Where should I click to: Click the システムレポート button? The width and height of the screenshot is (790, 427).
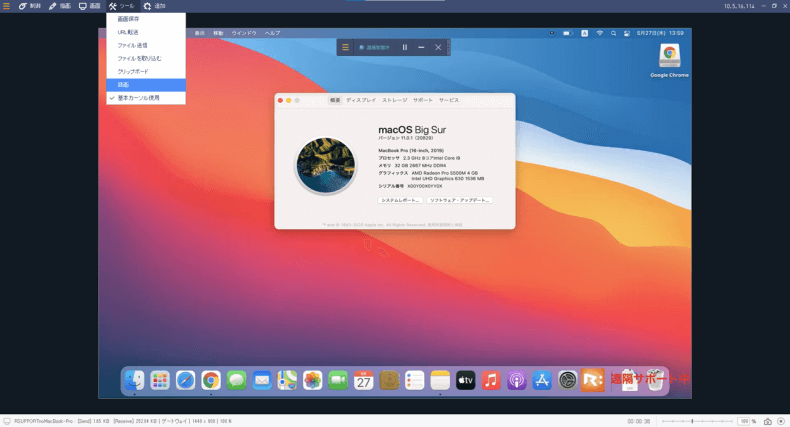tap(400, 200)
